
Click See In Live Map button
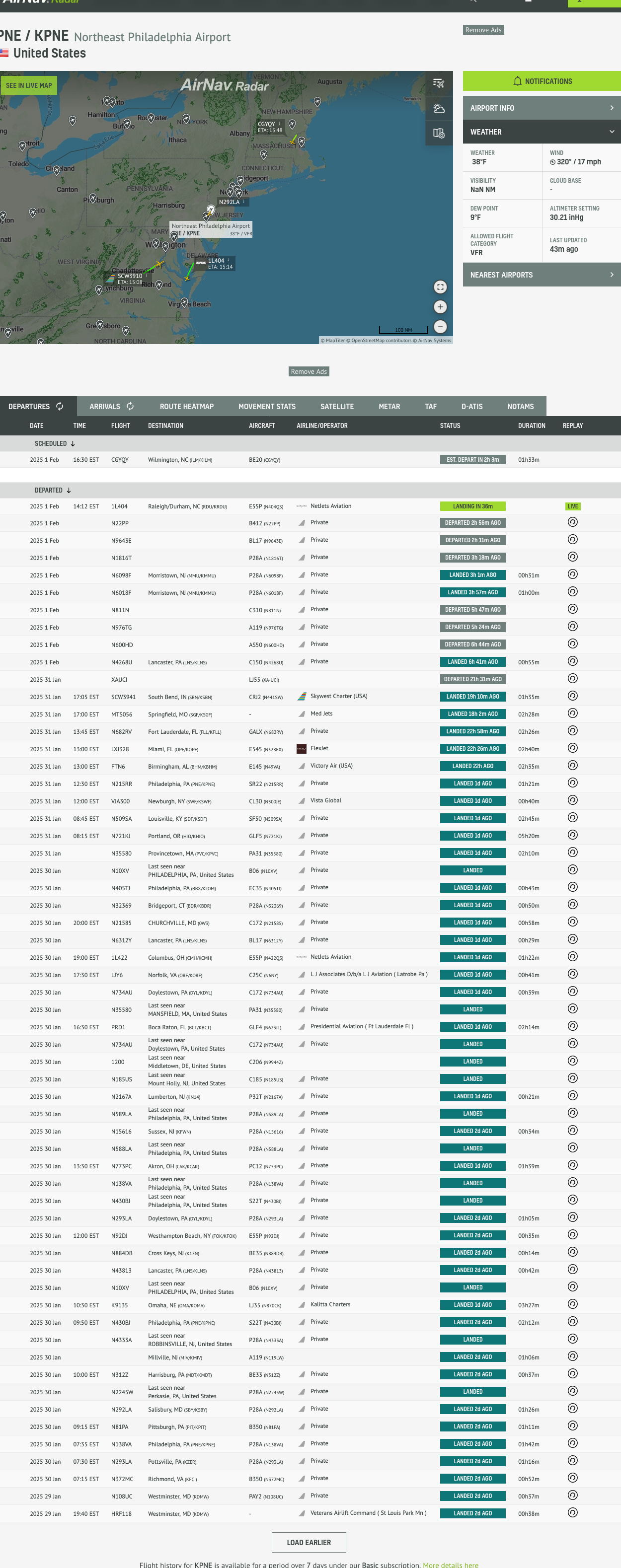coord(29,85)
